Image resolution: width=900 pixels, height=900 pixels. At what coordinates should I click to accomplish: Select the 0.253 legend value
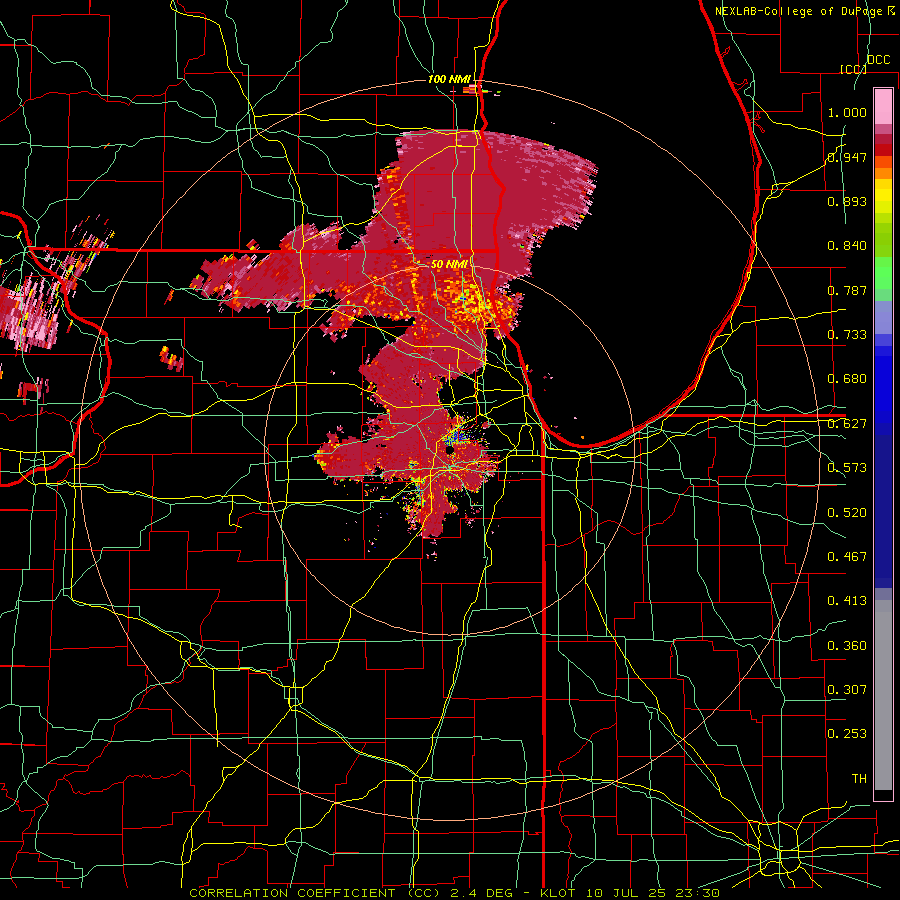[x=847, y=734]
